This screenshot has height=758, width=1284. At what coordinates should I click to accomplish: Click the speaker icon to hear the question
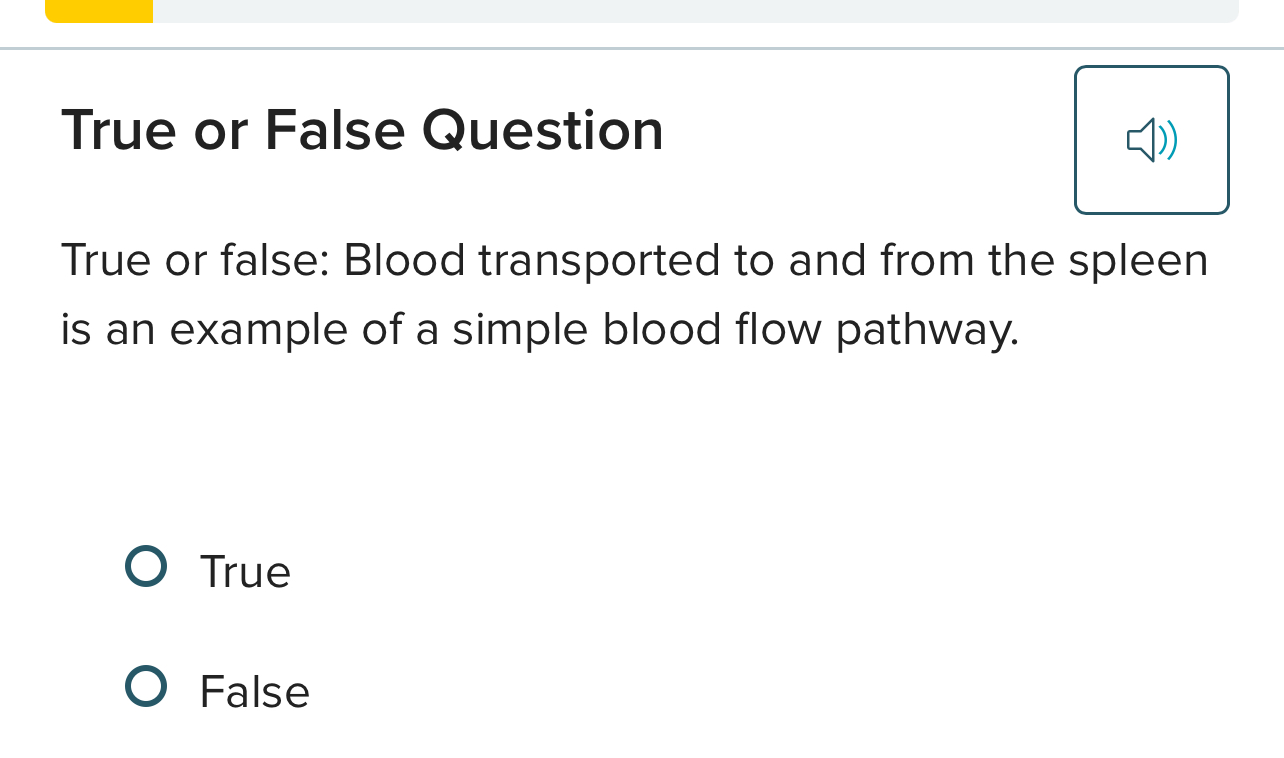tap(1151, 140)
